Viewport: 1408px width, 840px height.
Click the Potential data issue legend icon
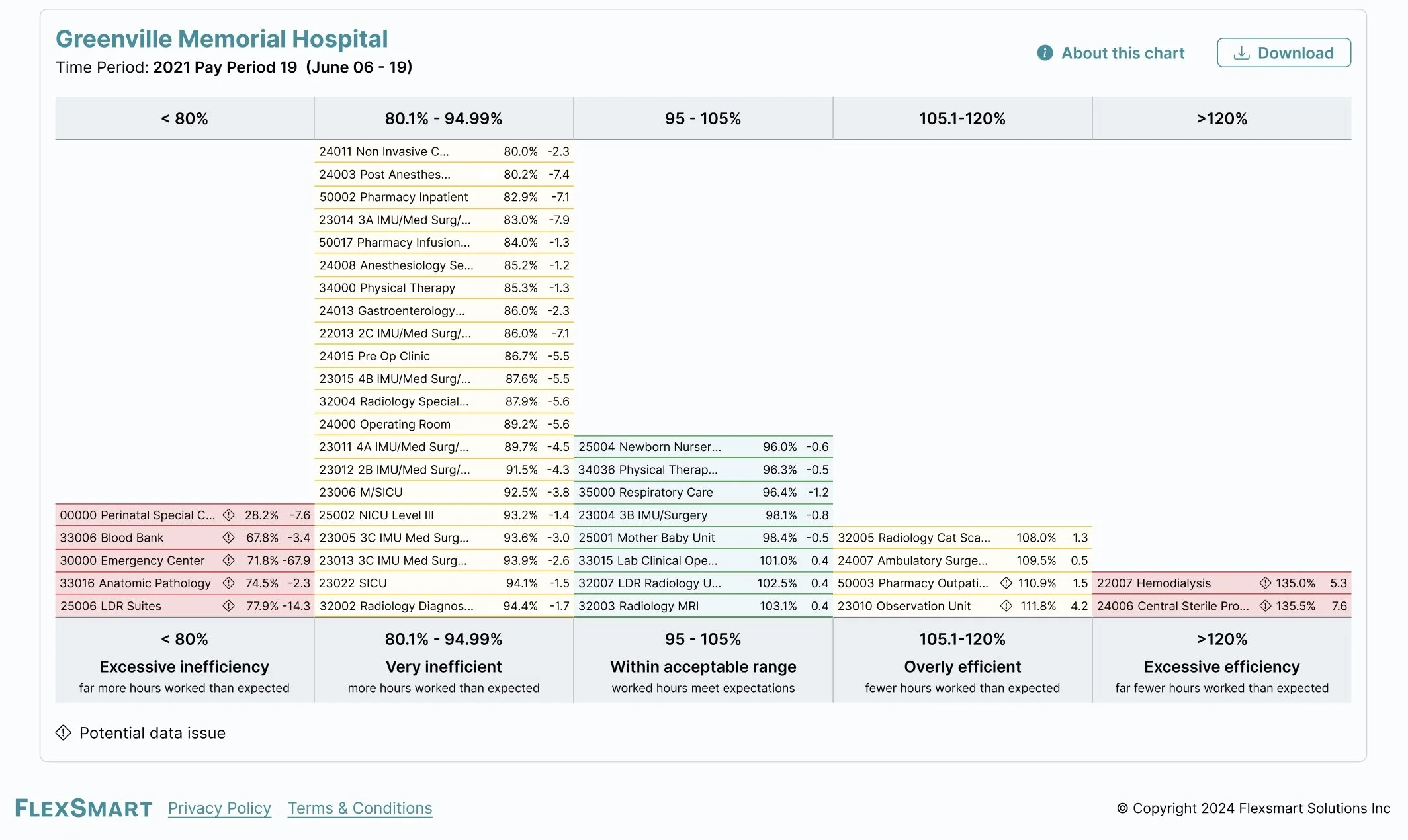coord(64,733)
